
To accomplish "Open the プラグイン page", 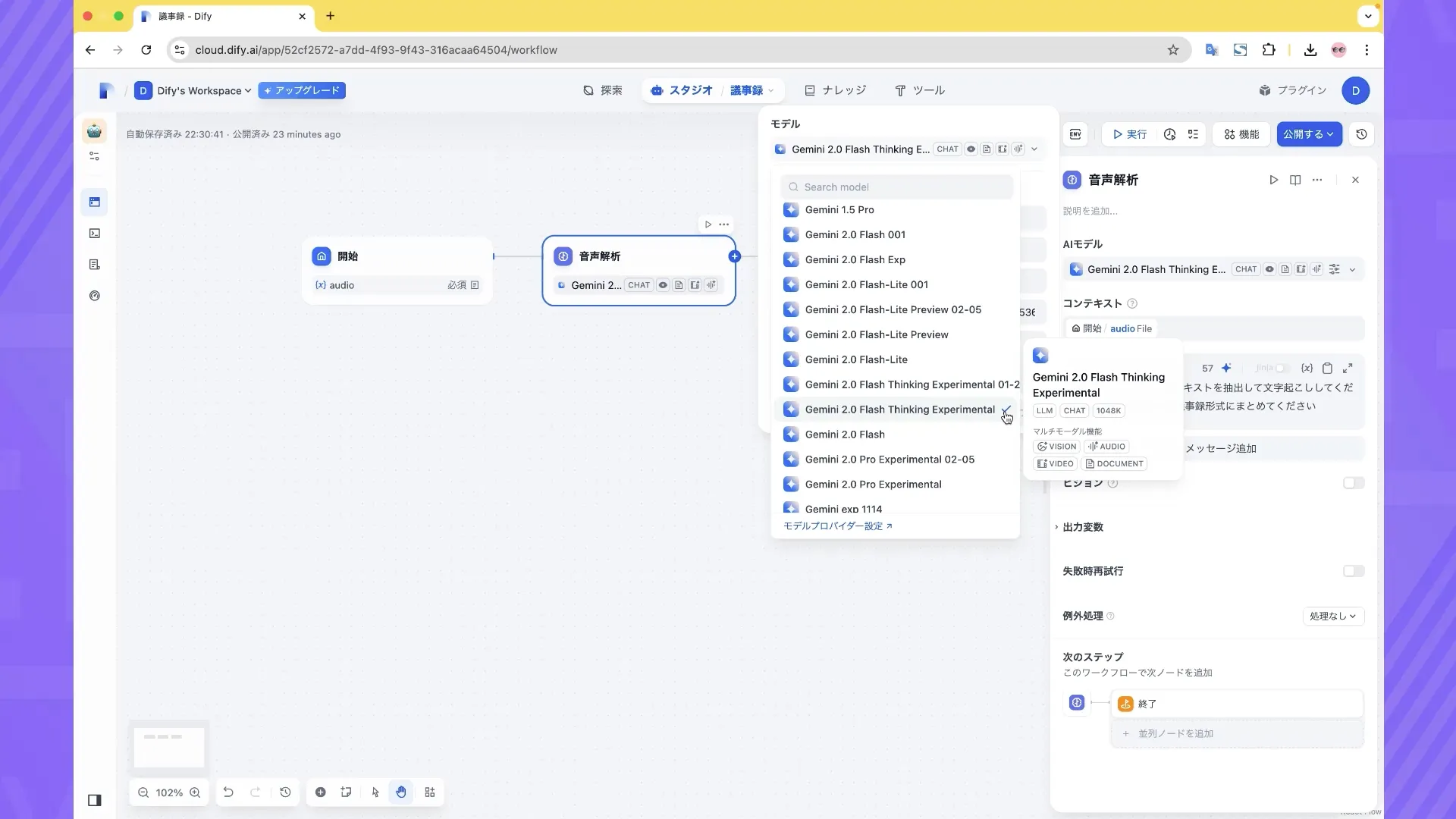I will click(x=1292, y=90).
